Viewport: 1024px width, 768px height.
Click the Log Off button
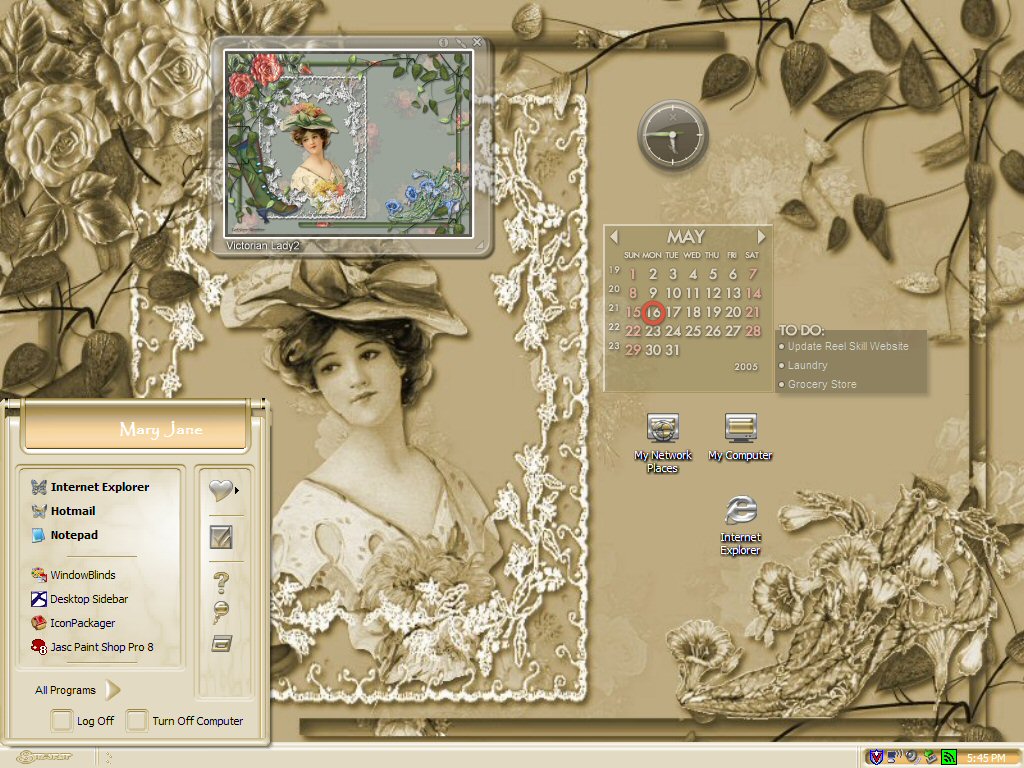(83, 720)
